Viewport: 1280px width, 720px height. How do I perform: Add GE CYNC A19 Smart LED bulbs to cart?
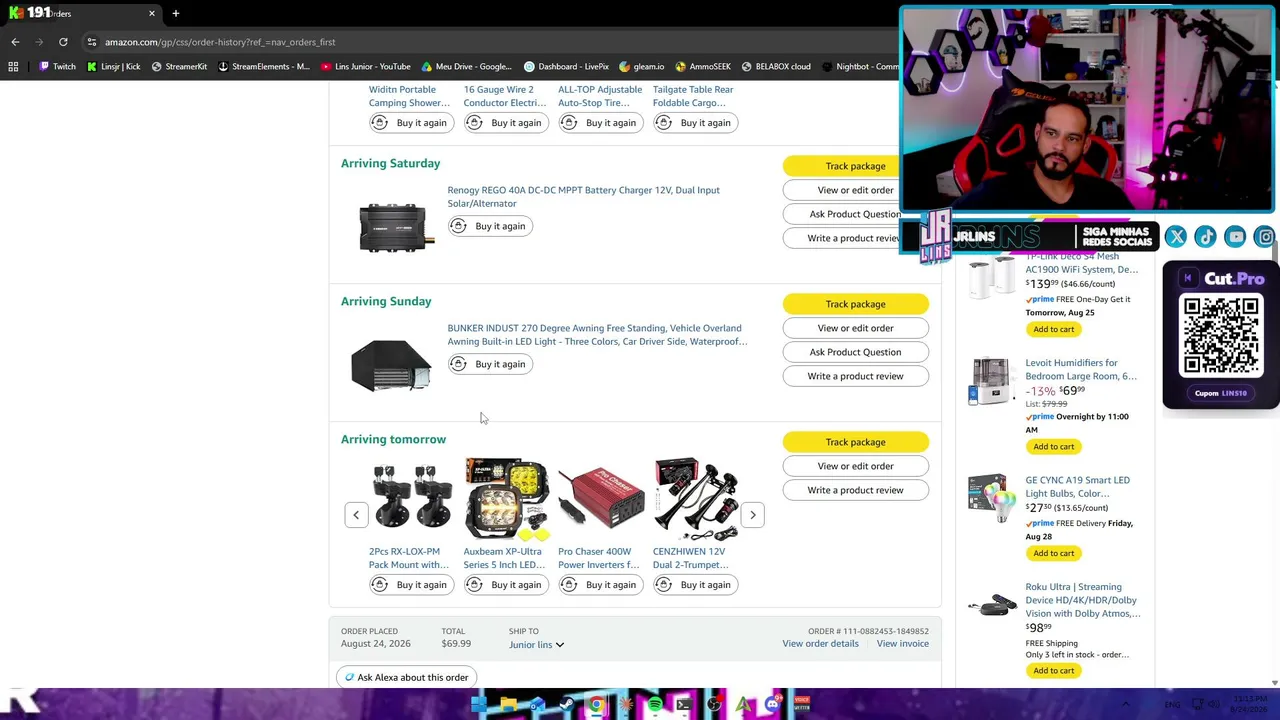click(1053, 553)
